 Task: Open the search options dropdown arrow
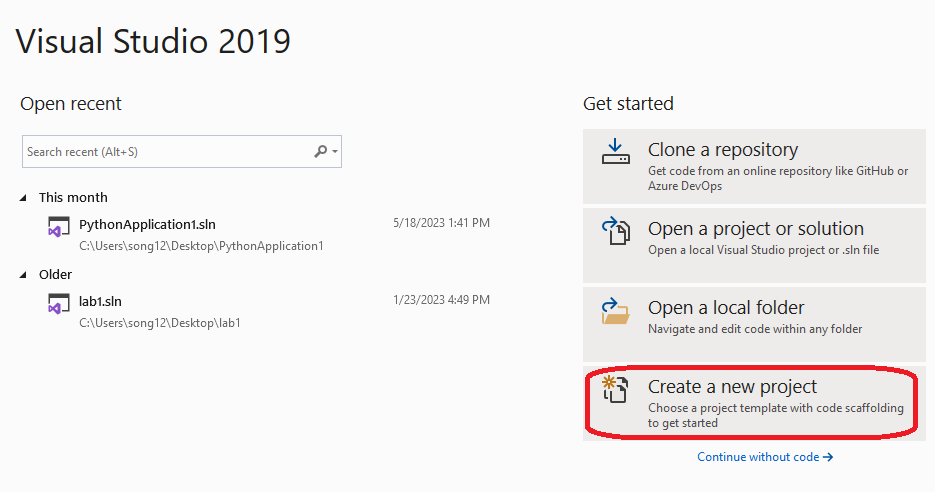(x=335, y=151)
